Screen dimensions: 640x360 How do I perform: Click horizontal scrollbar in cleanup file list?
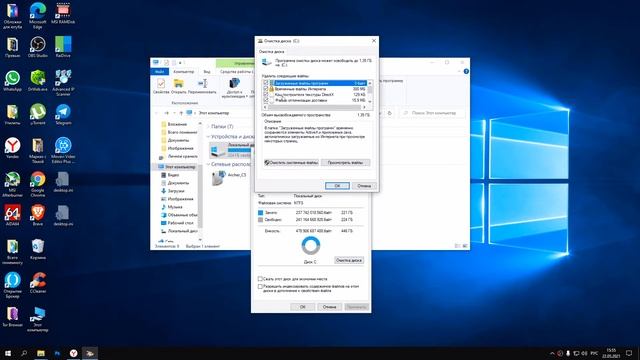pyautogui.click(x=315, y=107)
